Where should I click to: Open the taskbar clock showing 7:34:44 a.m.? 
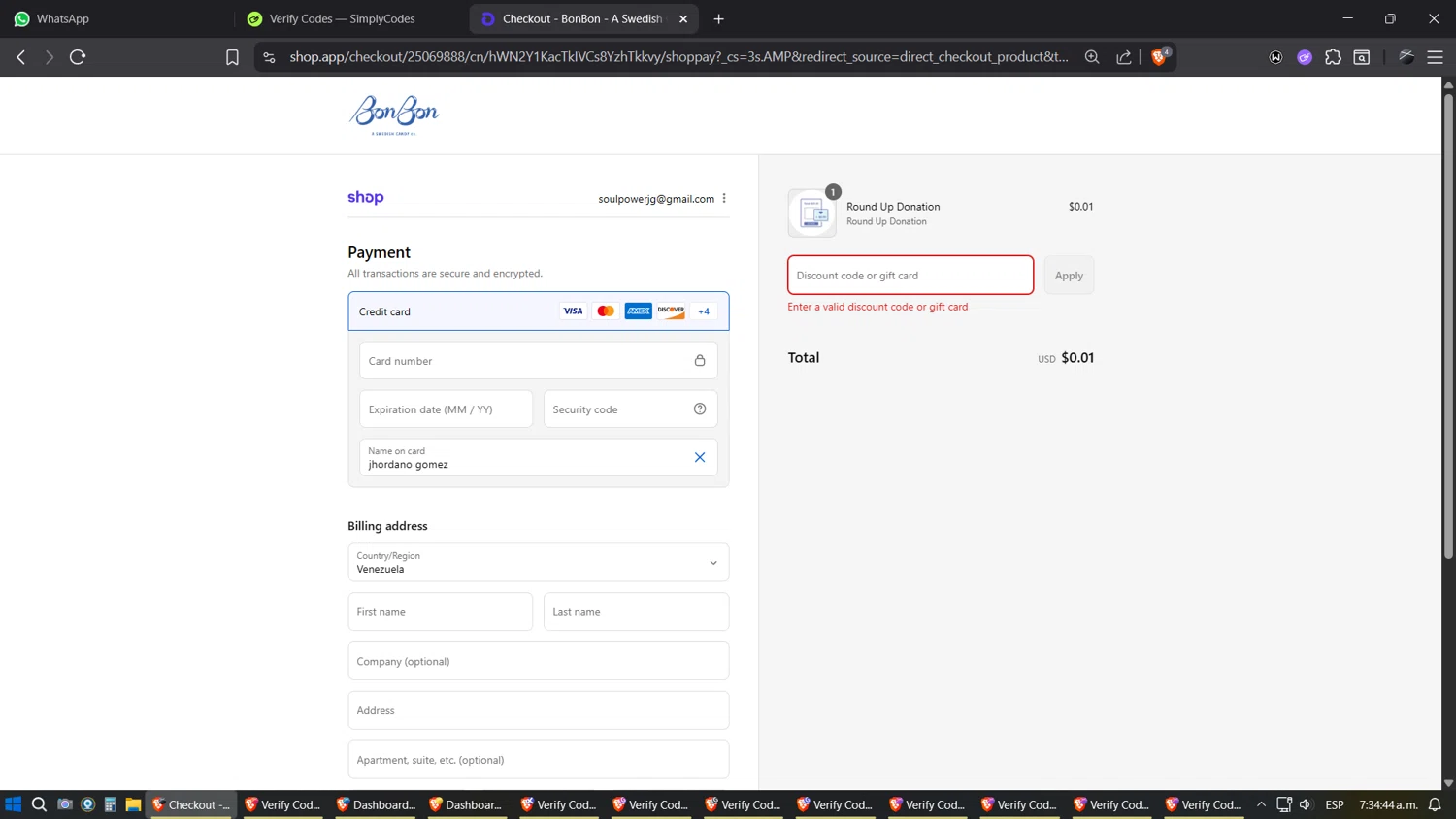click(1388, 804)
